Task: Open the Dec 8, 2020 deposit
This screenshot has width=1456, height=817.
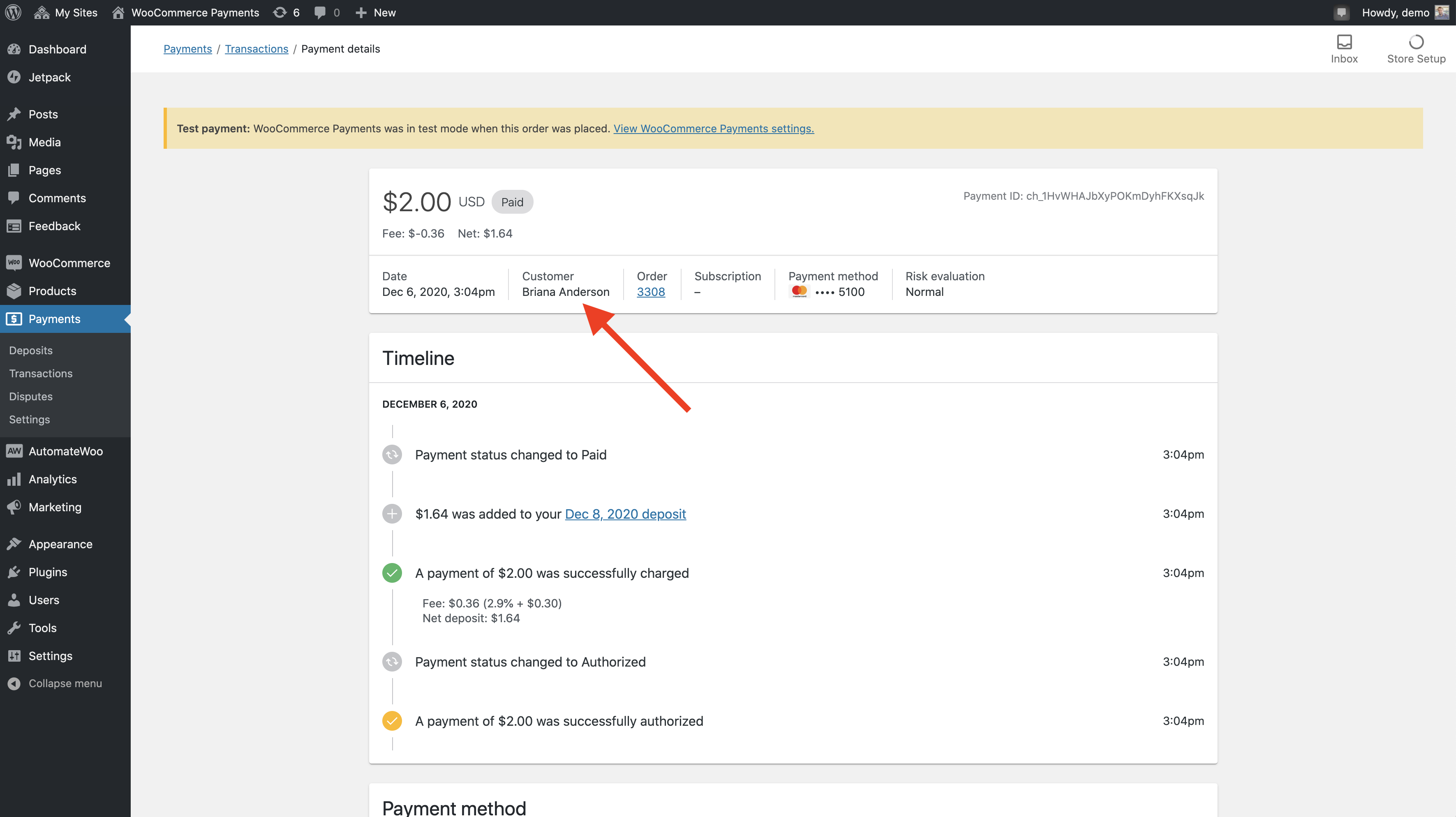Action: pos(625,514)
